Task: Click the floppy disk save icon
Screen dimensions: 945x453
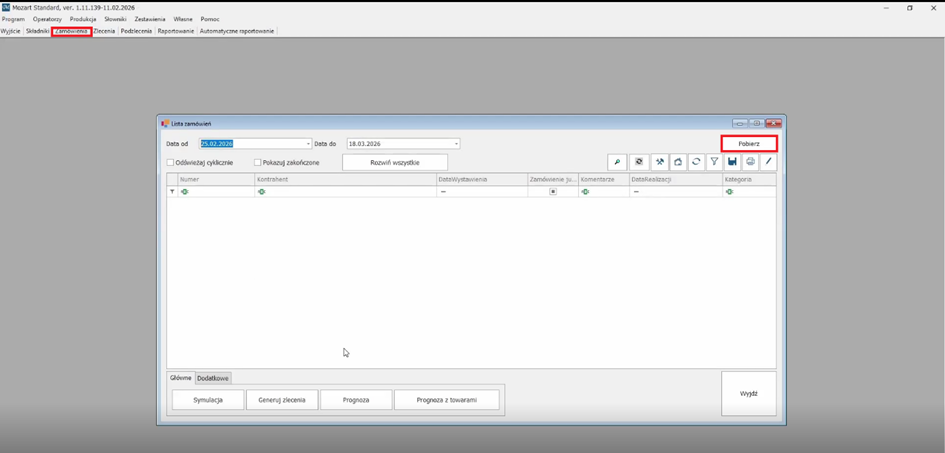Action: click(732, 162)
